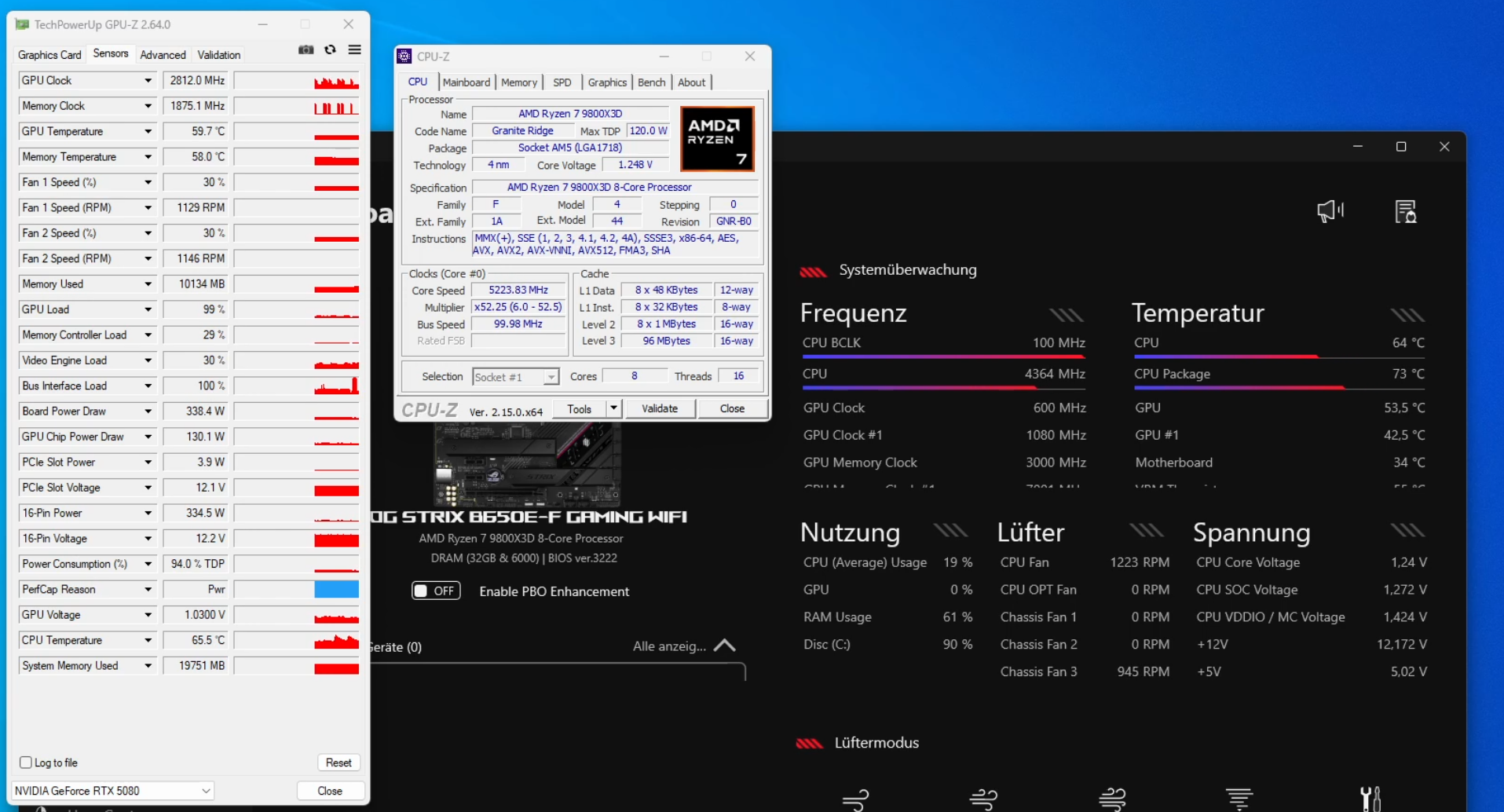1504x812 pixels.
Task: Open the GPU-Z hamburger menu
Action: [x=355, y=49]
